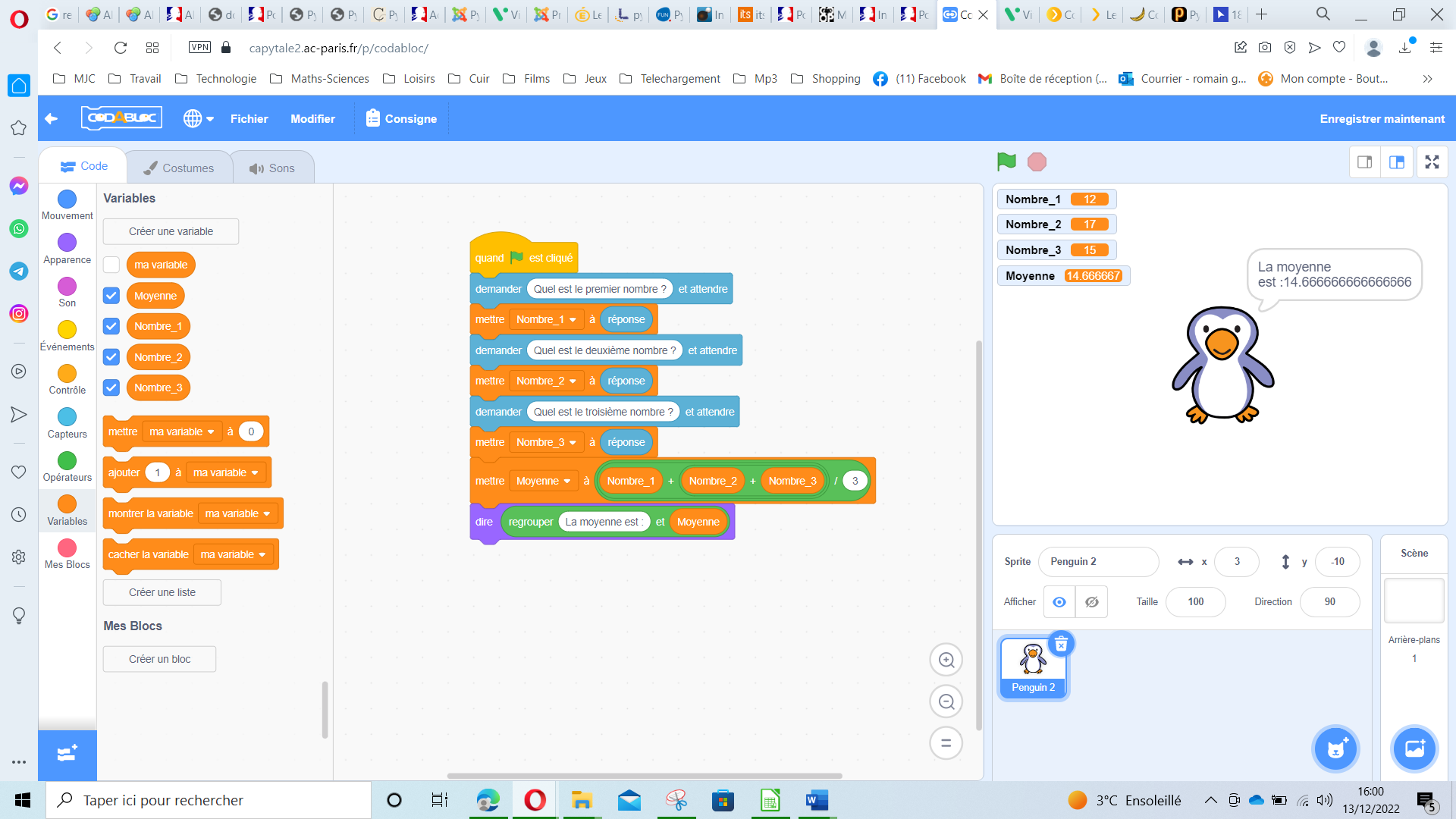The height and width of the screenshot is (819, 1456).
Task: Enter fullscreen stage mode
Action: click(1431, 162)
